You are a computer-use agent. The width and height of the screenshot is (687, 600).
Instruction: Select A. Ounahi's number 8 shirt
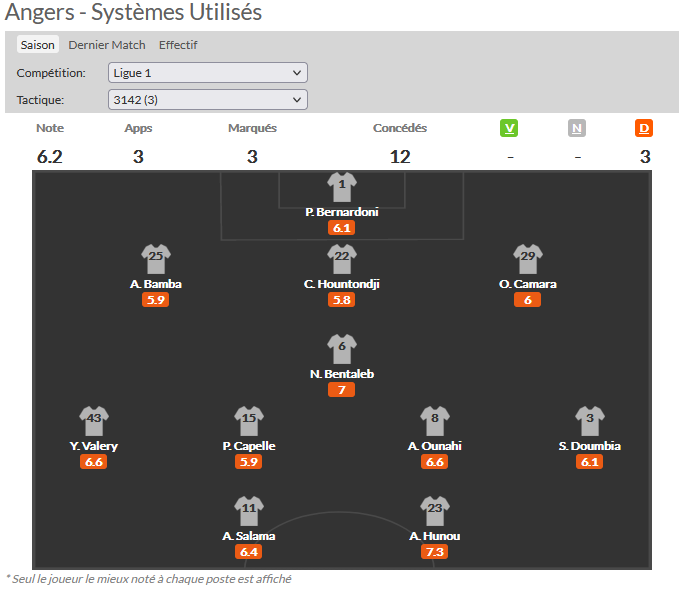(435, 420)
